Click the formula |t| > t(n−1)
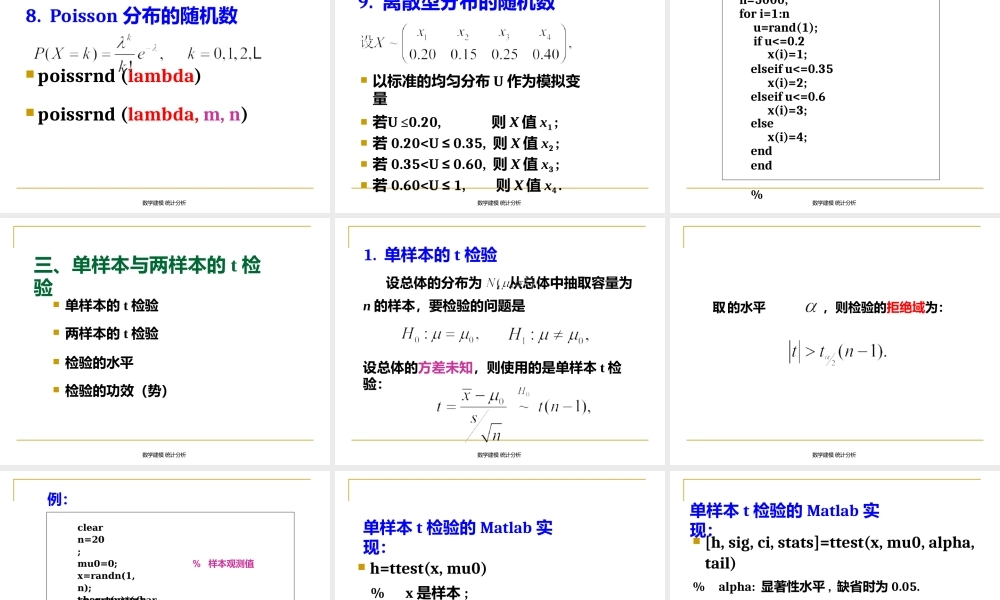1000x600 pixels. pos(837,352)
